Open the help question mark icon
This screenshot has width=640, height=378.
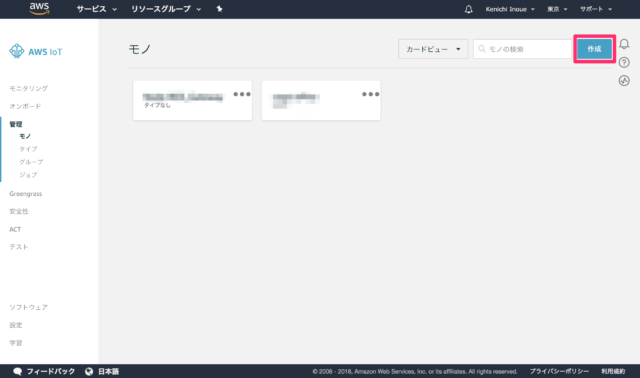pyautogui.click(x=624, y=62)
